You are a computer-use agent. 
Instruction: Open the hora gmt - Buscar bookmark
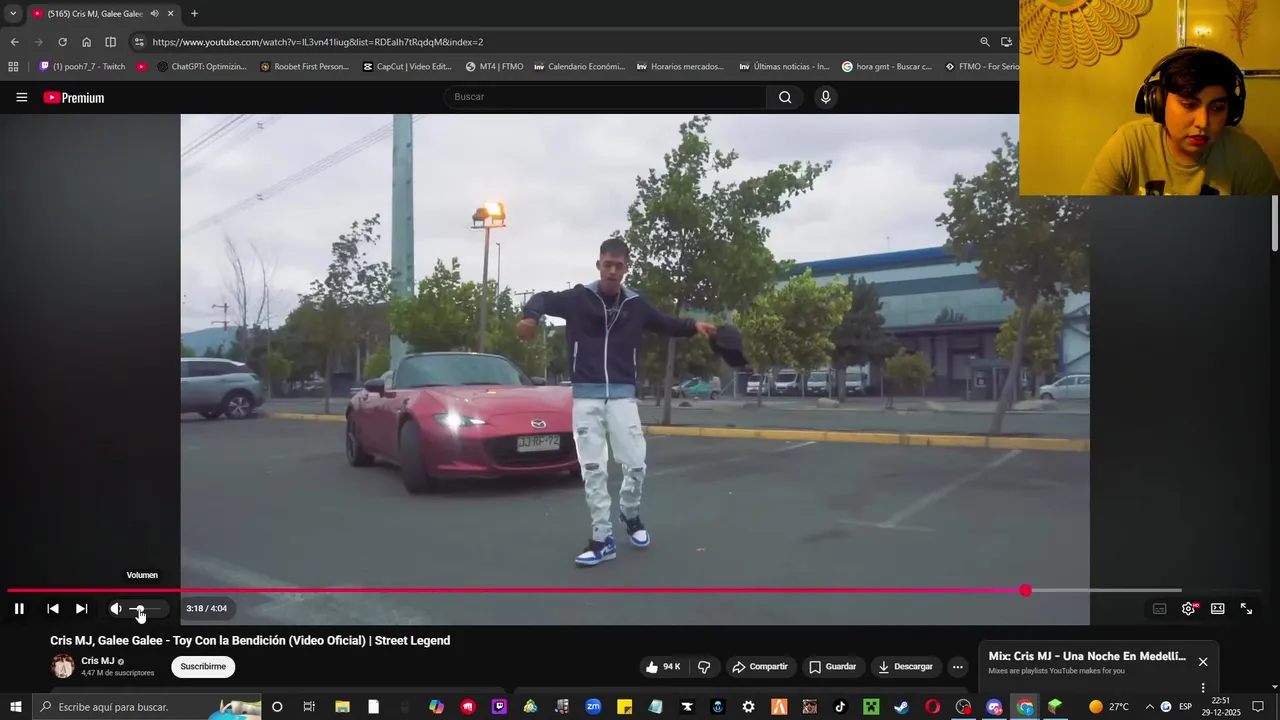tap(887, 67)
